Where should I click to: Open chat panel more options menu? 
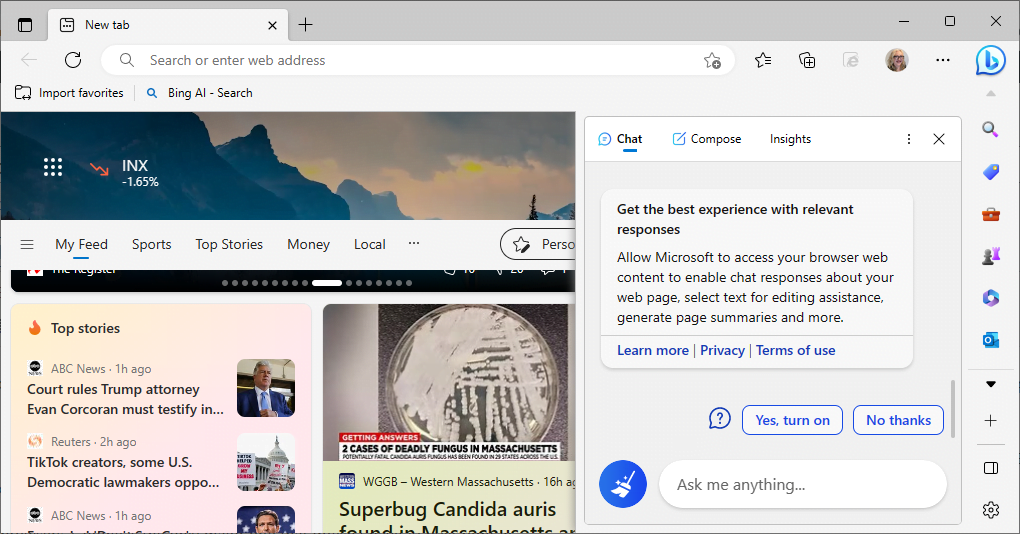pos(909,139)
